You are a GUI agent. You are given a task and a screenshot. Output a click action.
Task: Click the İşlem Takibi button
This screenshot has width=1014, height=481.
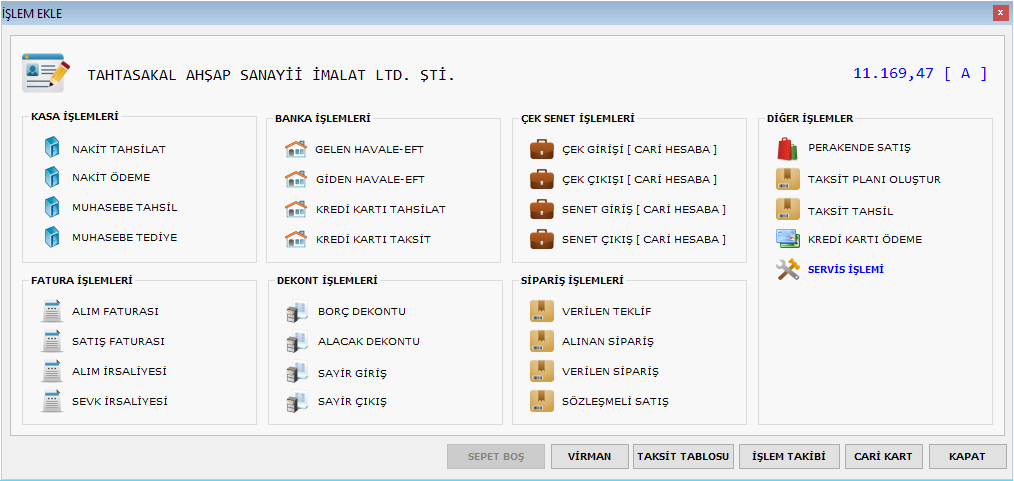(789, 456)
